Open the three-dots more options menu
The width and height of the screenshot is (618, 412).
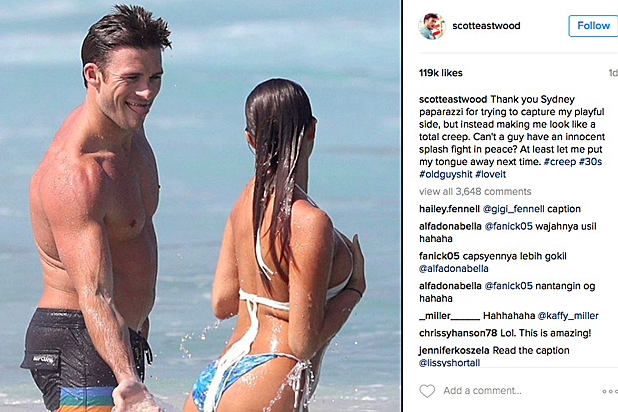pos(610,391)
